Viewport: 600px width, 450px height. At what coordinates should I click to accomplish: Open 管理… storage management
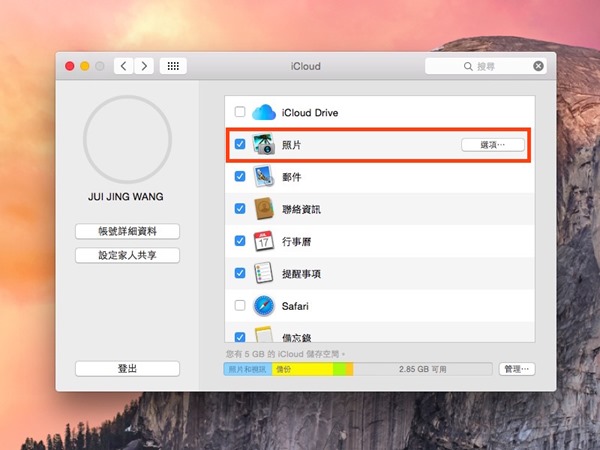click(517, 369)
